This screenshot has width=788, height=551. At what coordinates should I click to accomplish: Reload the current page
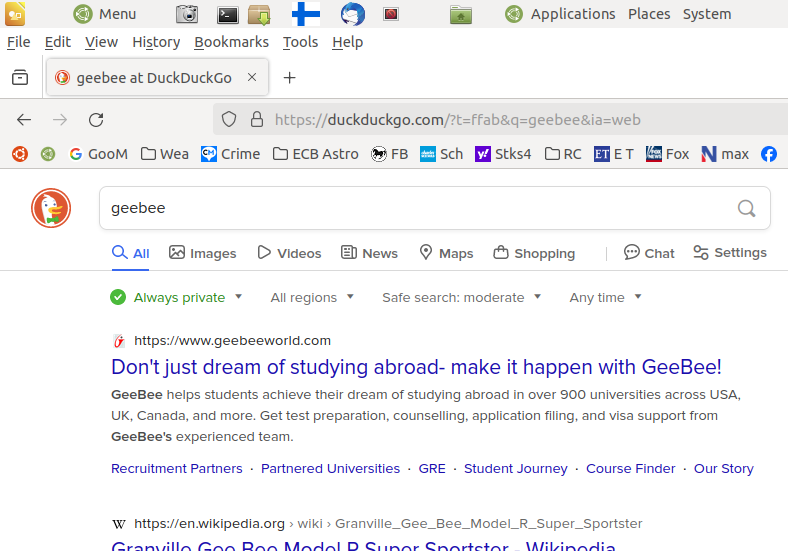(96, 120)
